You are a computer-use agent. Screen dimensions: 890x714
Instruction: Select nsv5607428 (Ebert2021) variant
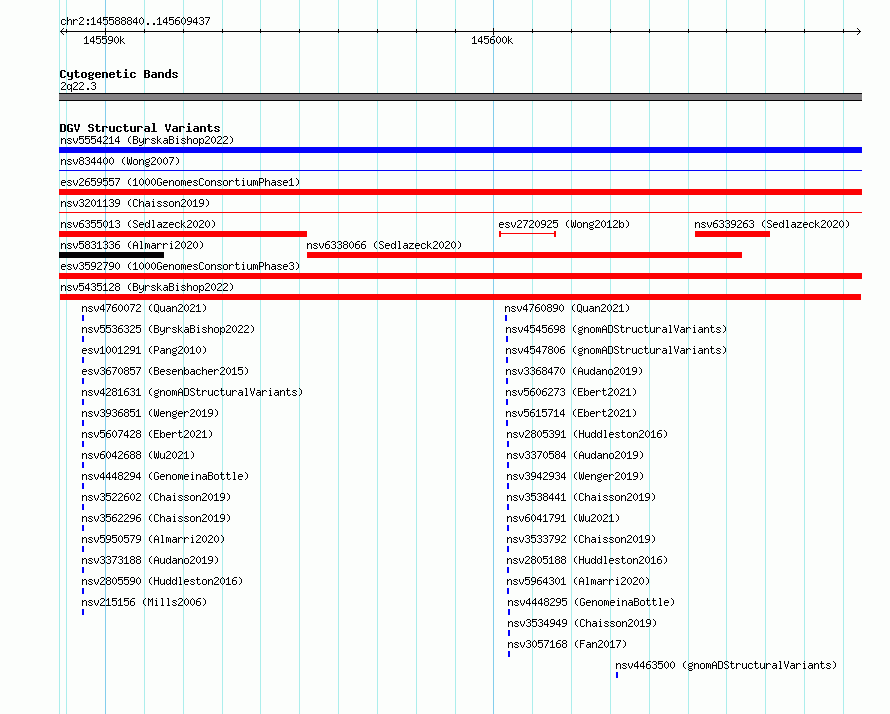point(147,434)
